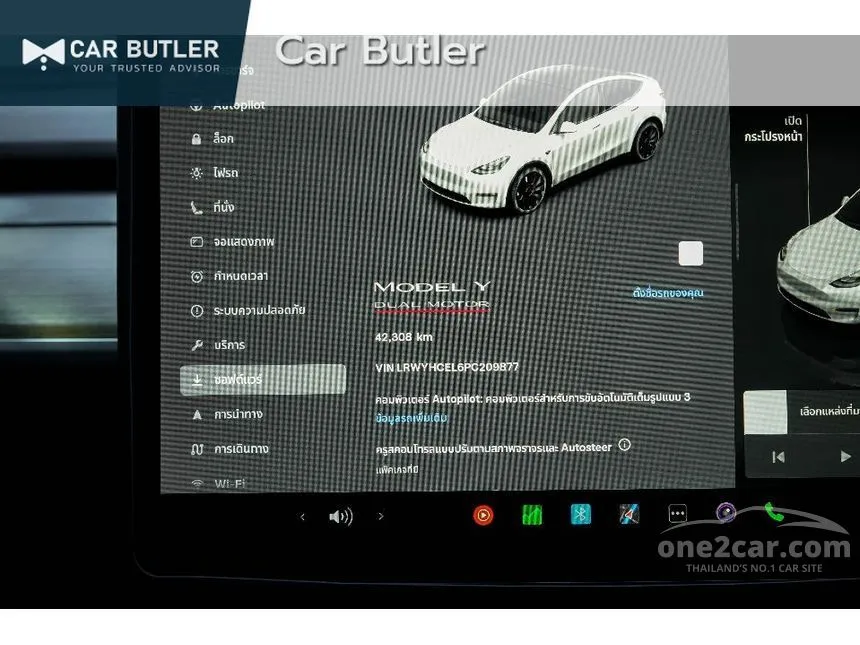Open the Autopilot settings menu
Viewport: 860px width, 645px height.
[228, 105]
